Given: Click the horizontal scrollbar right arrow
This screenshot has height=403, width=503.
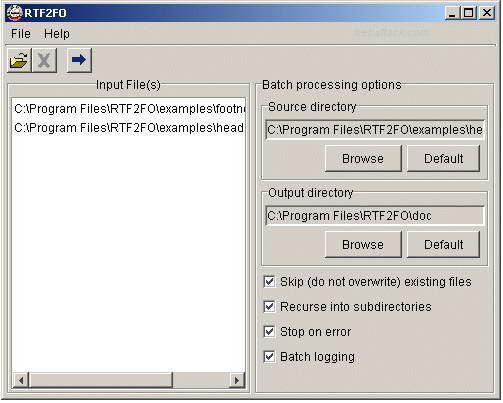Looking at the screenshot, I should (237, 380).
